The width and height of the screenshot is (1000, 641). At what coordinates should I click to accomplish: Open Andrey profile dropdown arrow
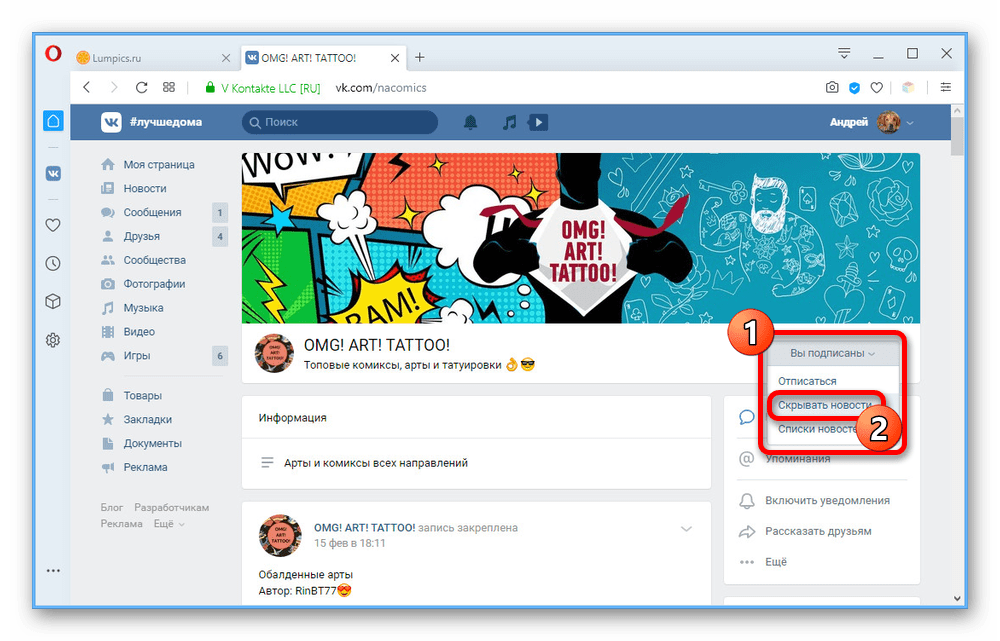pos(910,122)
